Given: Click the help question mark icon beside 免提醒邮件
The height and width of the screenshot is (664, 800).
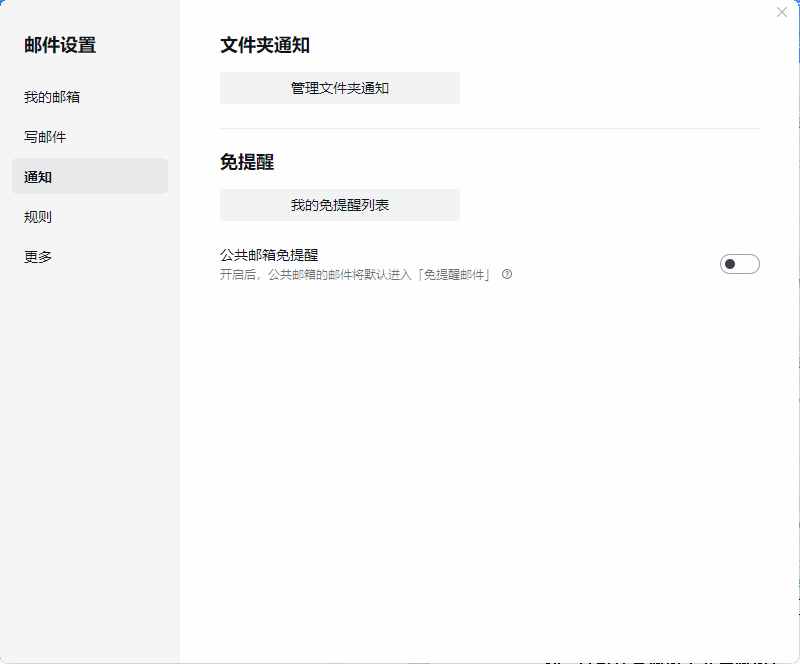Looking at the screenshot, I should [507, 274].
